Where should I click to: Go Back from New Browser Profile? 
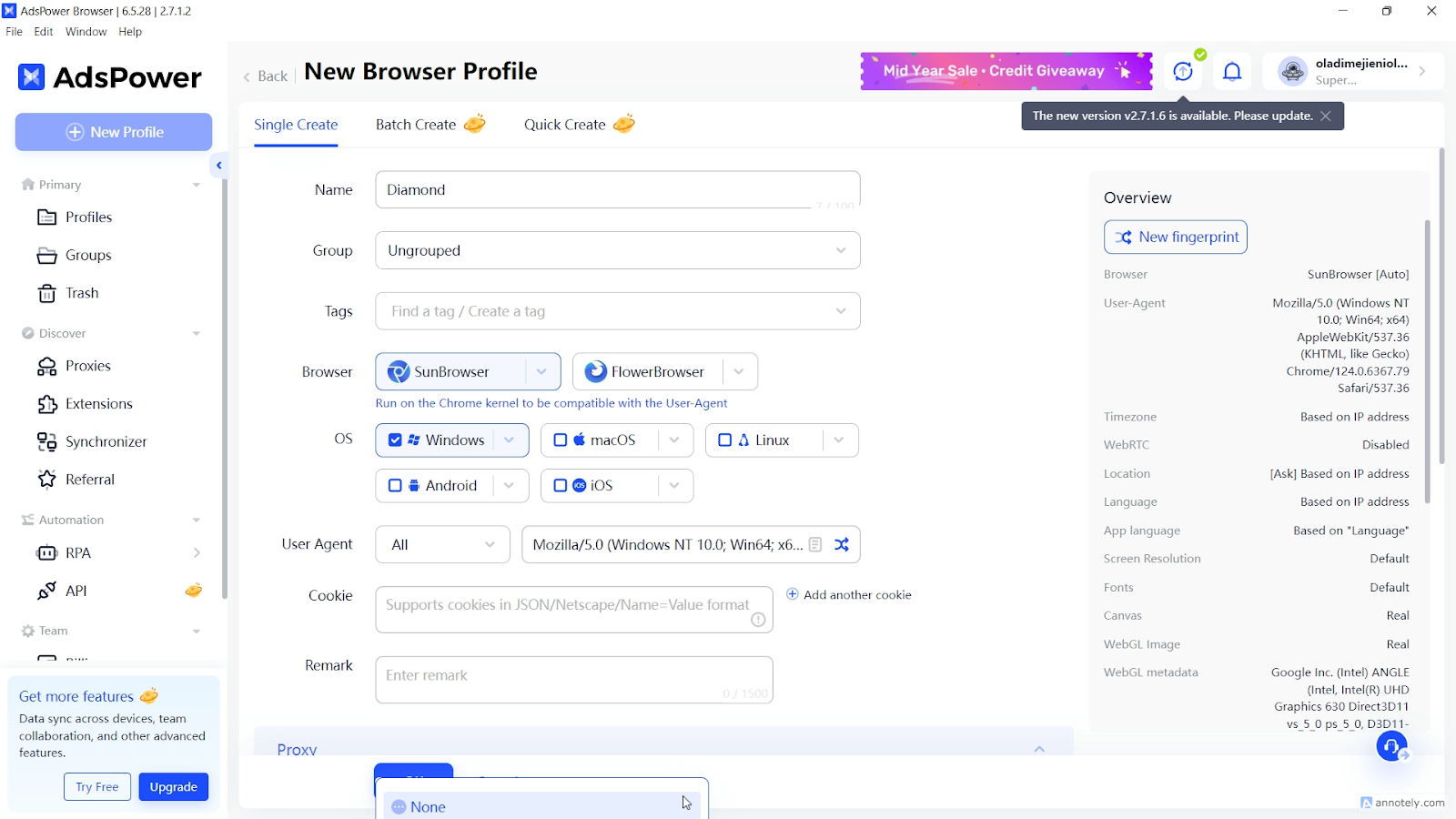(x=265, y=76)
